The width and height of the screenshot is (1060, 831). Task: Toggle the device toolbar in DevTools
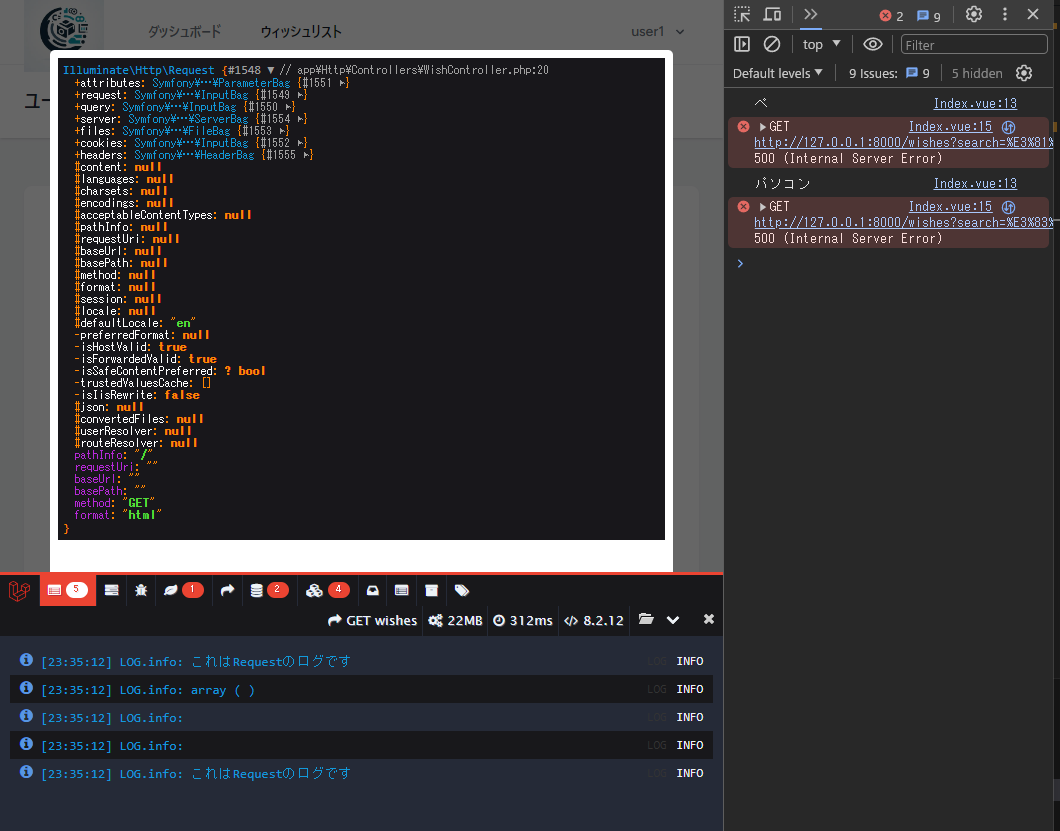pyautogui.click(x=772, y=15)
